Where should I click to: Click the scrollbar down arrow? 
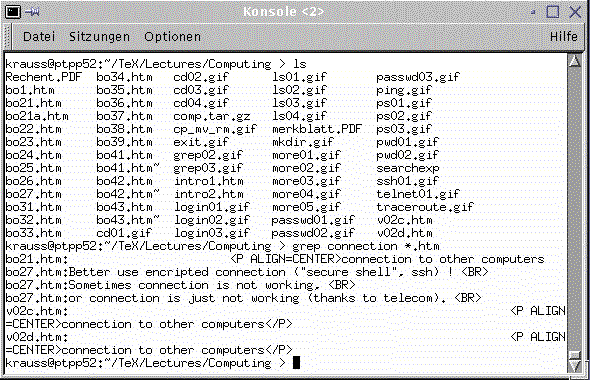tap(575, 366)
